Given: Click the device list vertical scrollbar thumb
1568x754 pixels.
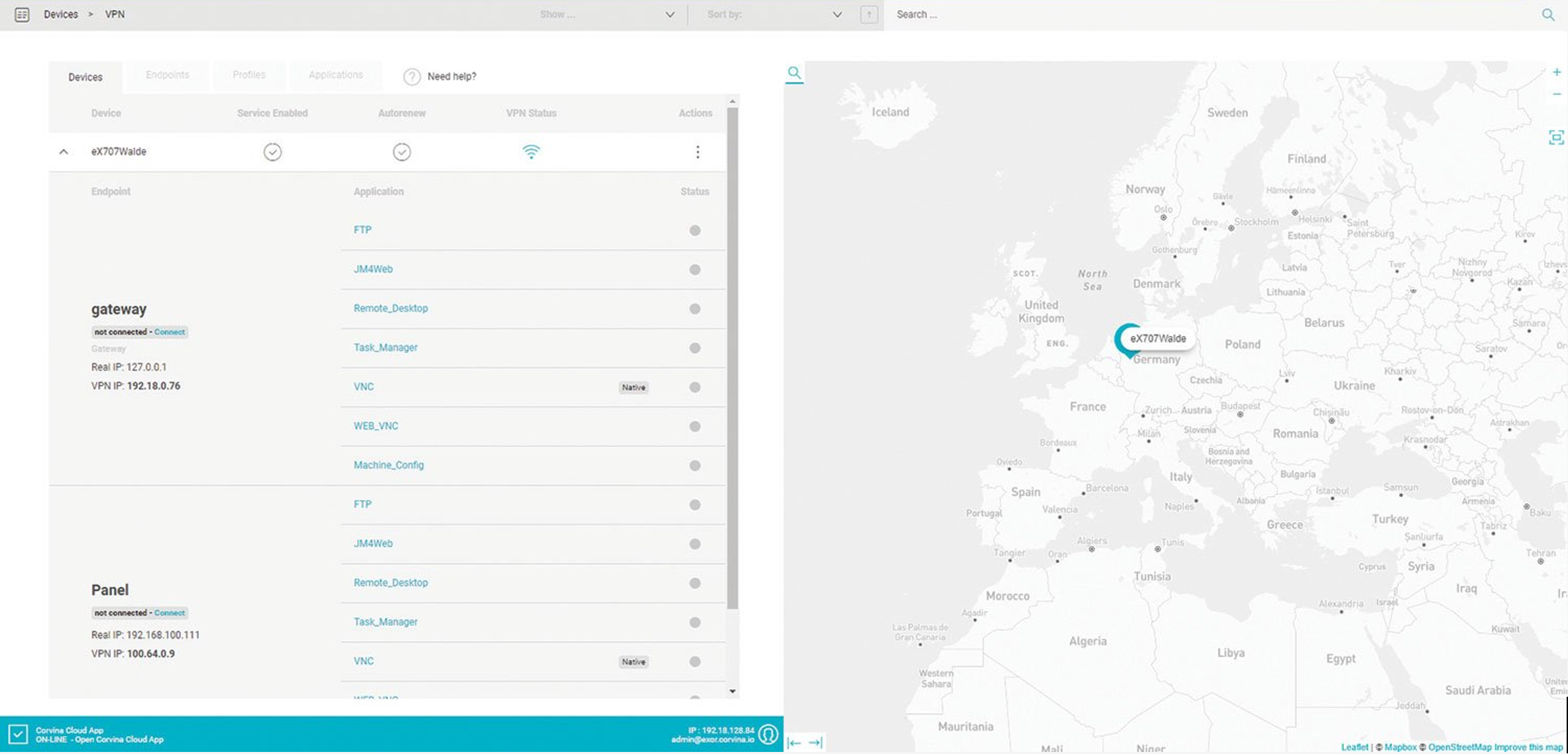Looking at the screenshot, I should click(x=733, y=358).
